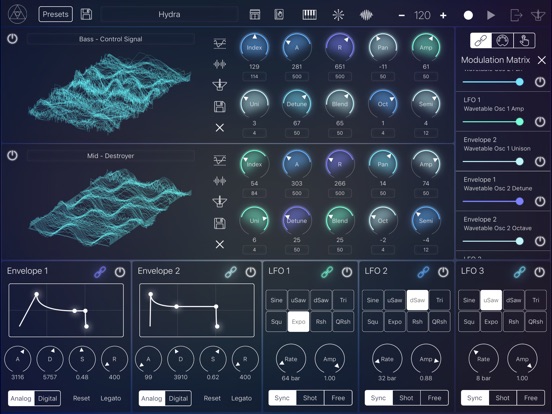Open the effects snowflake icon
The width and height of the screenshot is (552, 414).
[338, 15]
